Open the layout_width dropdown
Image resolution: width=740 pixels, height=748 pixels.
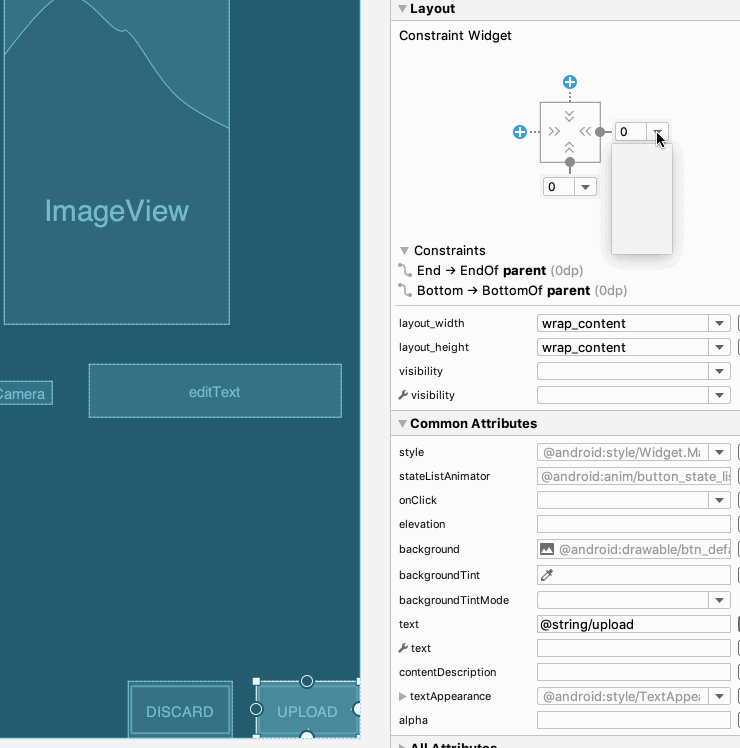(718, 323)
